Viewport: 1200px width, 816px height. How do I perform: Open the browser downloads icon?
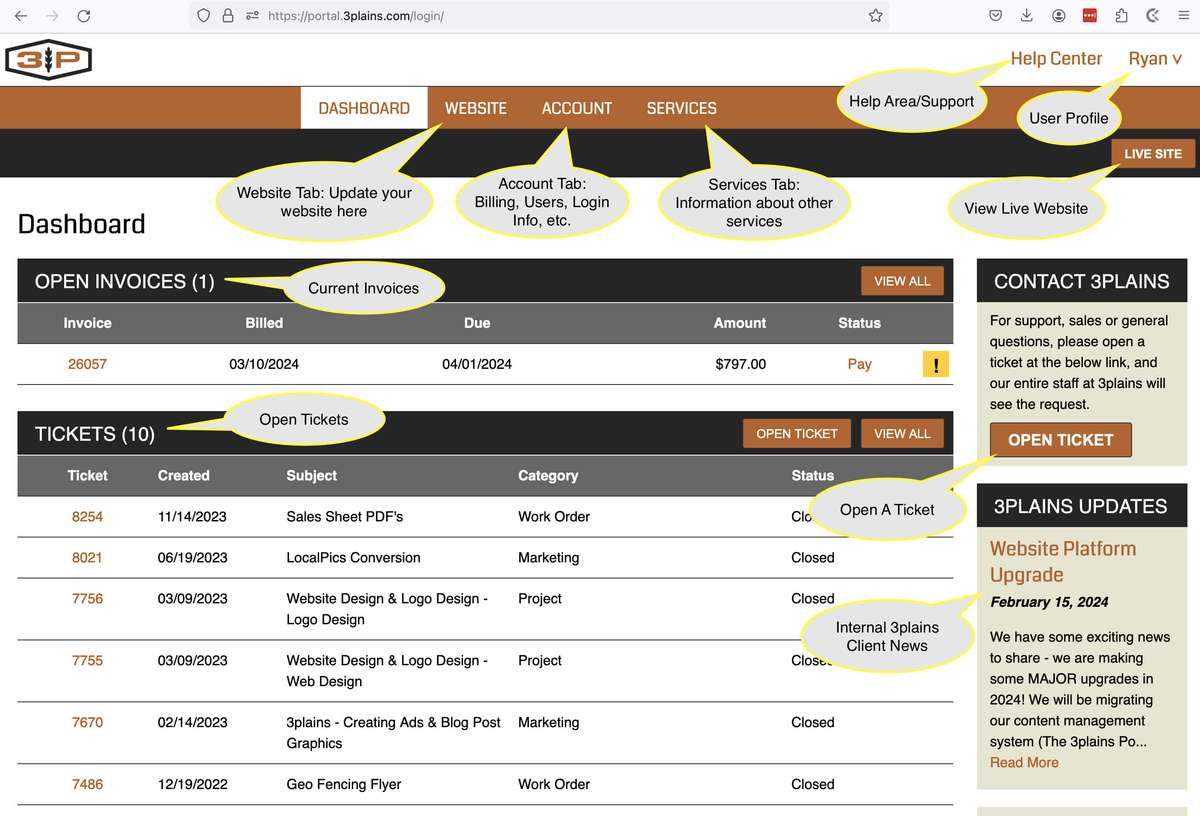(1027, 16)
